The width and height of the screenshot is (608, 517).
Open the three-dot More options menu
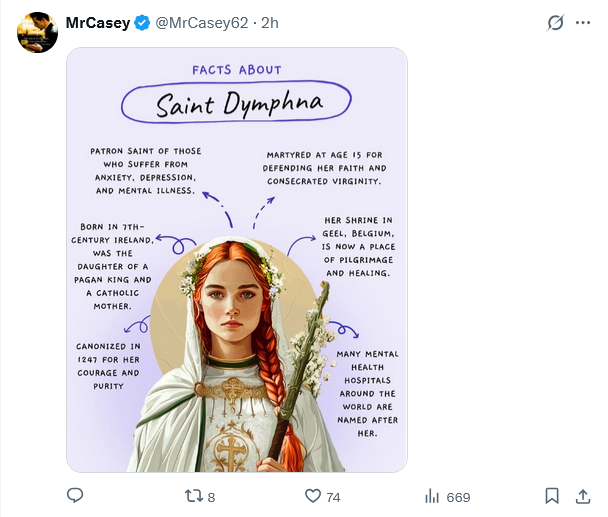[585, 23]
